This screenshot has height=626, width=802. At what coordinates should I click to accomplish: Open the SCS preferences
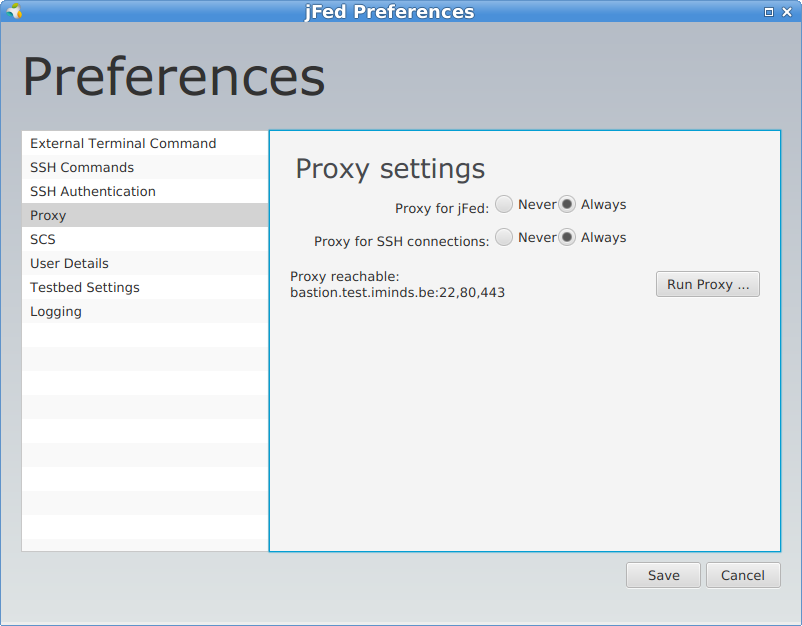point(145,239)
